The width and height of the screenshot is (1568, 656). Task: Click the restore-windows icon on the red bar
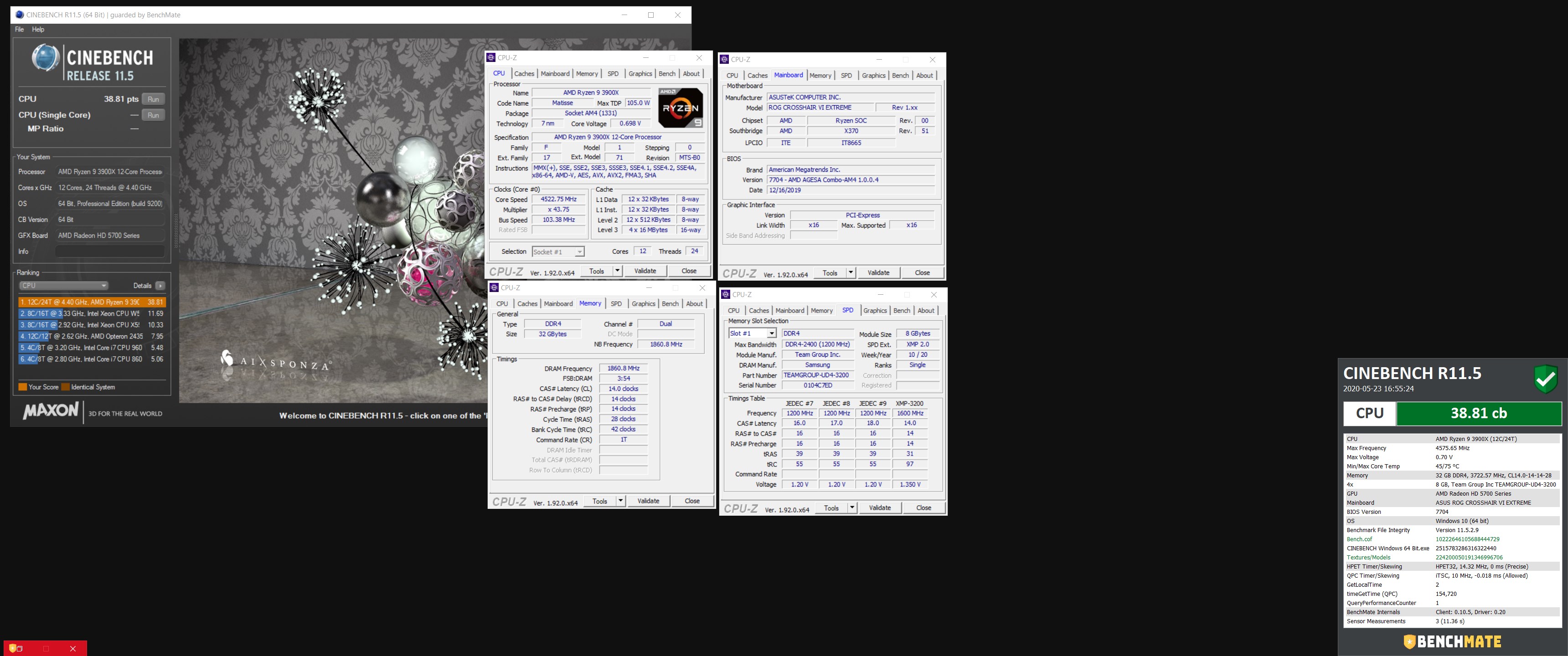click(x=20, y=649)
